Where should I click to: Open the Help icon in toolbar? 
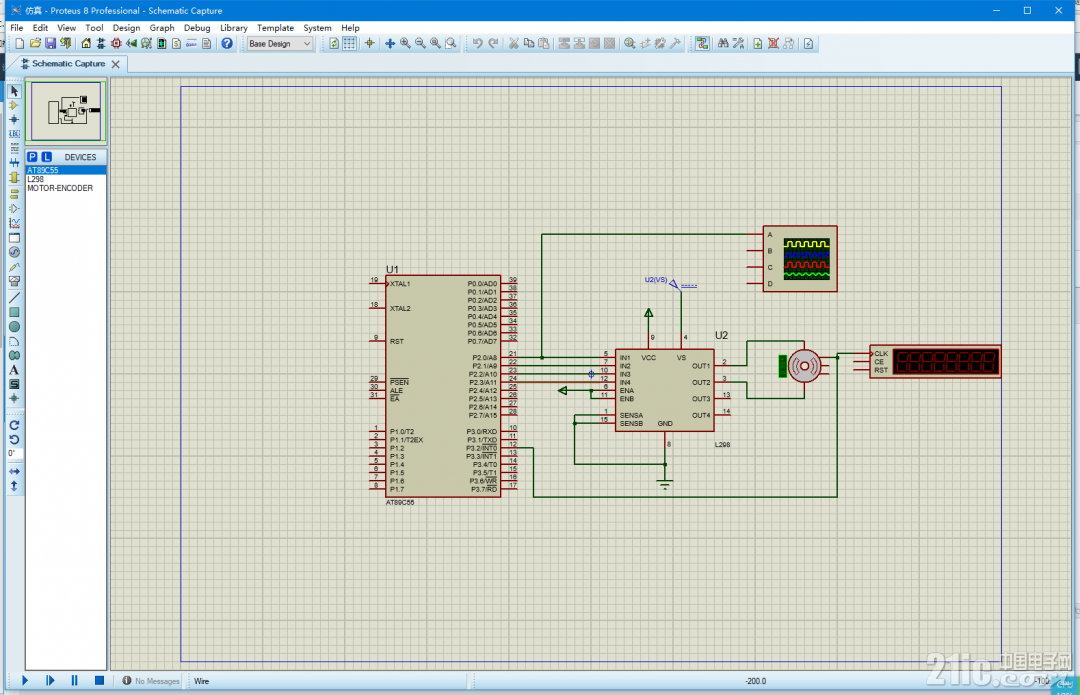tap(227, 43)
